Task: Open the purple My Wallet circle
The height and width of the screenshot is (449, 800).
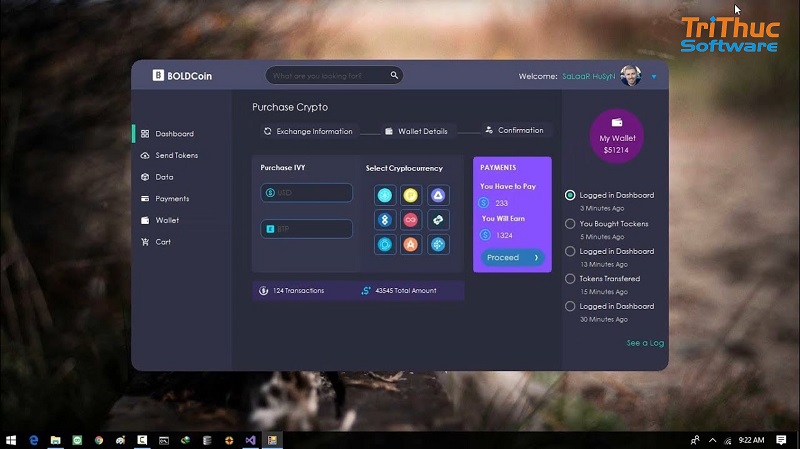Action: pyautogui.click(x=617, y=143)
